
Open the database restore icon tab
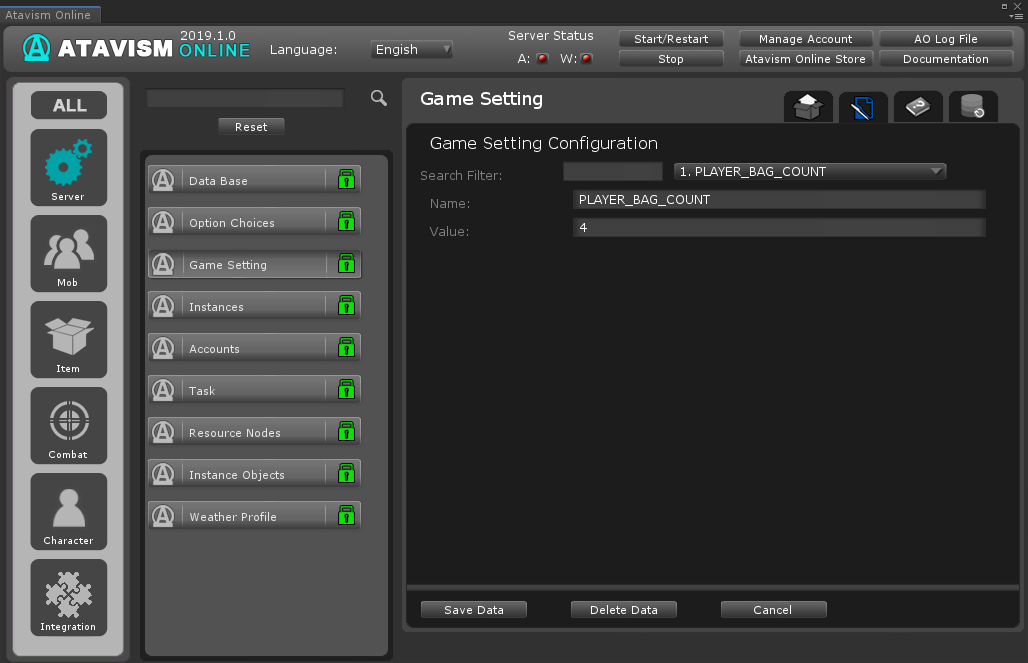[x=972, y=107]
